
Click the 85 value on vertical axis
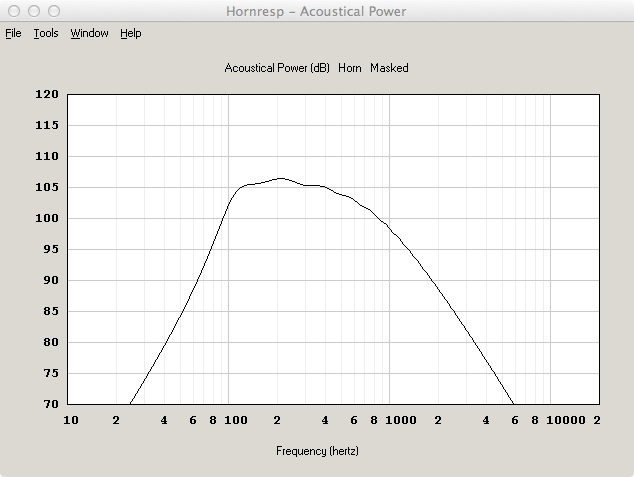(51, 311)
